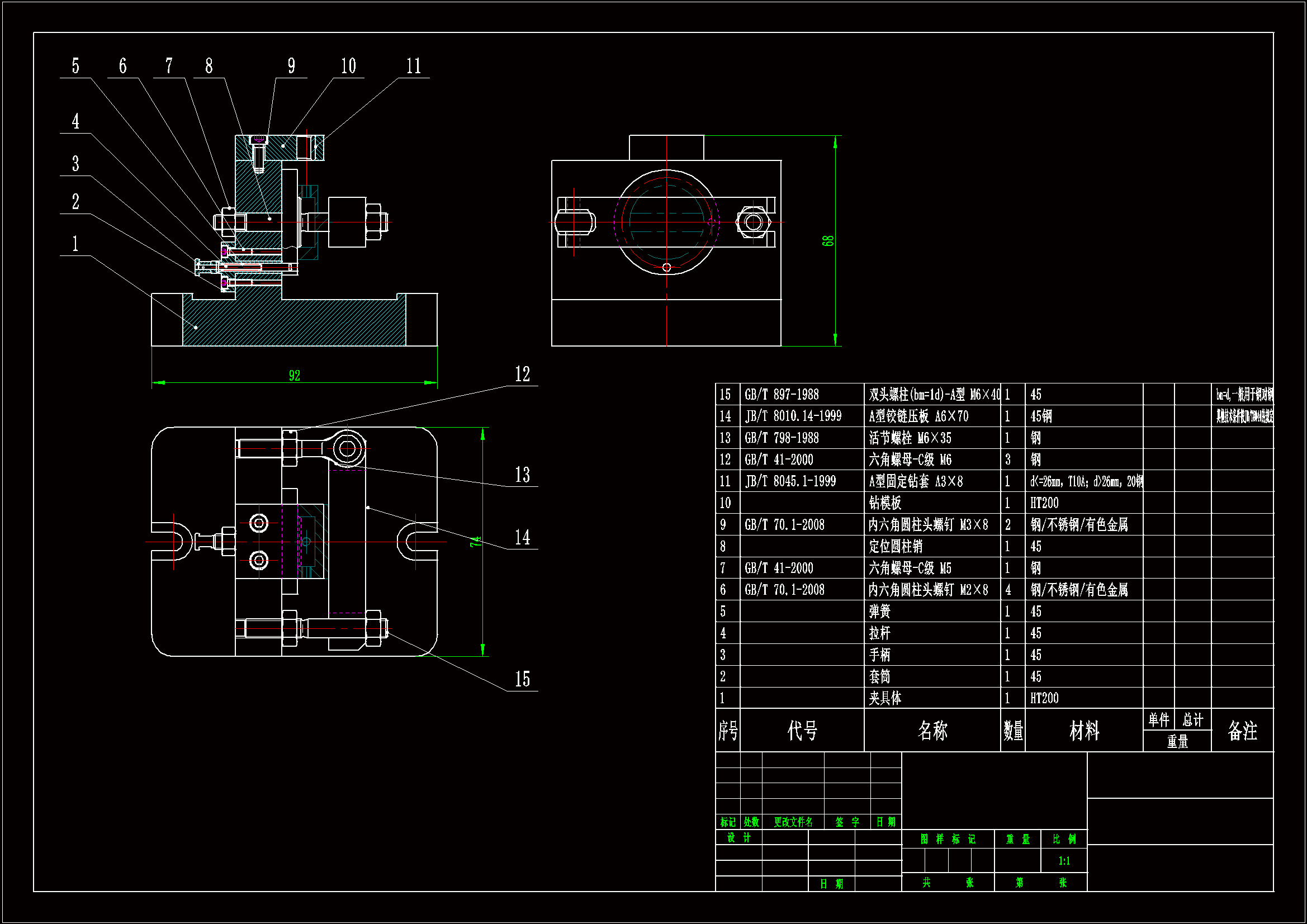The image size is (1307, 924).
Task: Select the 92 width dimension text
Action: (294, 376)
